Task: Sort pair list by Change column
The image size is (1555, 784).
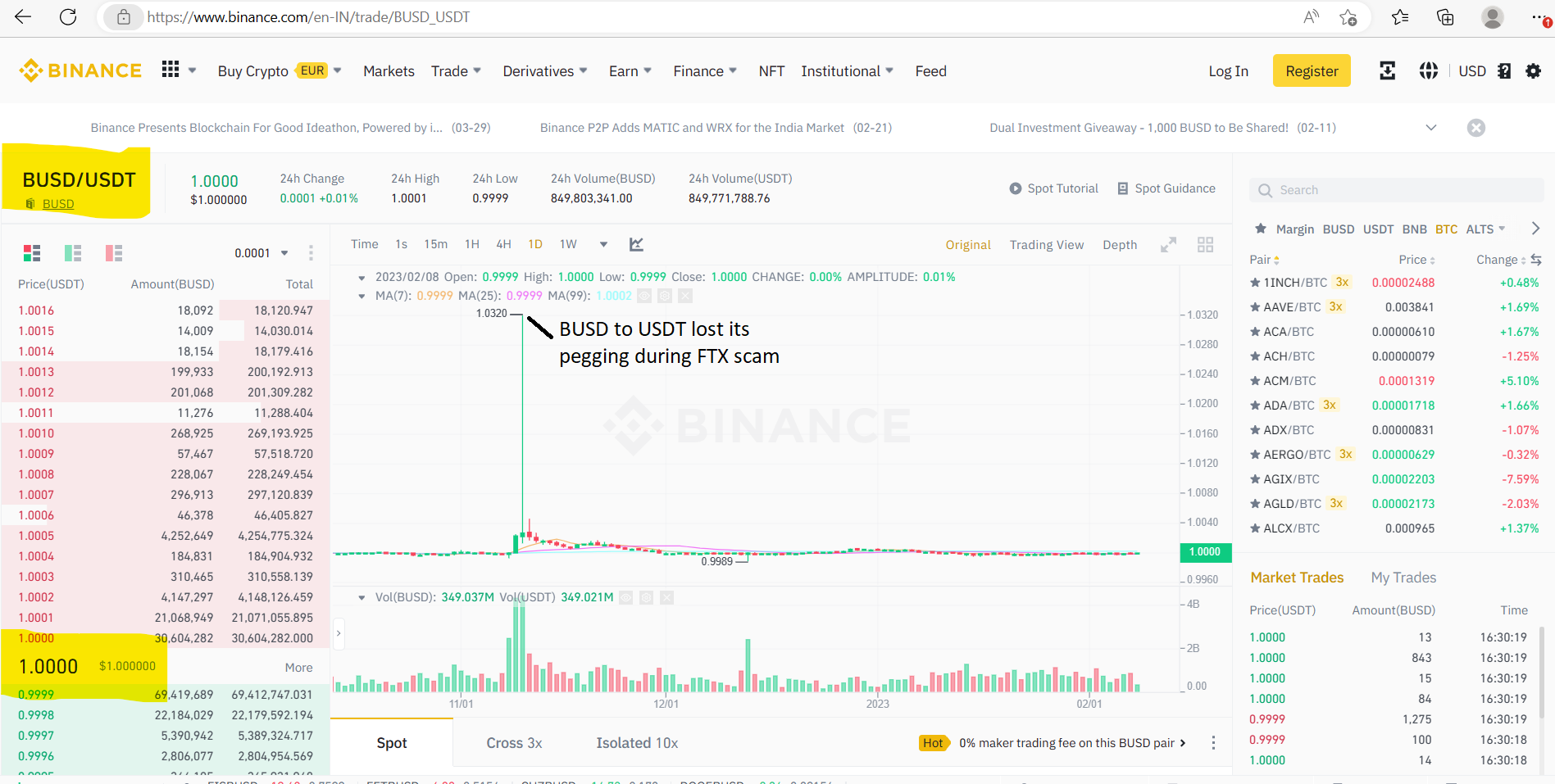Action: coord(1501,260)
